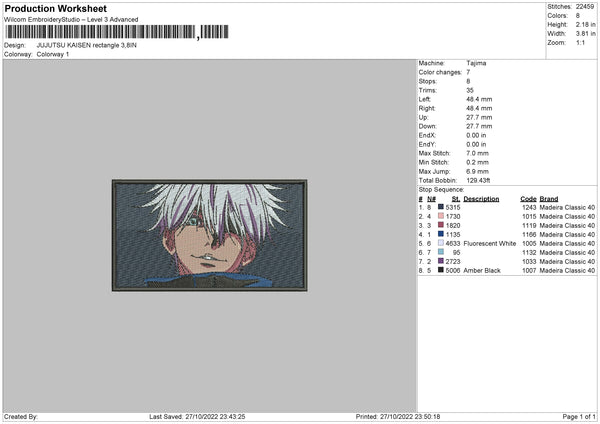
Task: Click the Description column header
Action: coord(481,199)
